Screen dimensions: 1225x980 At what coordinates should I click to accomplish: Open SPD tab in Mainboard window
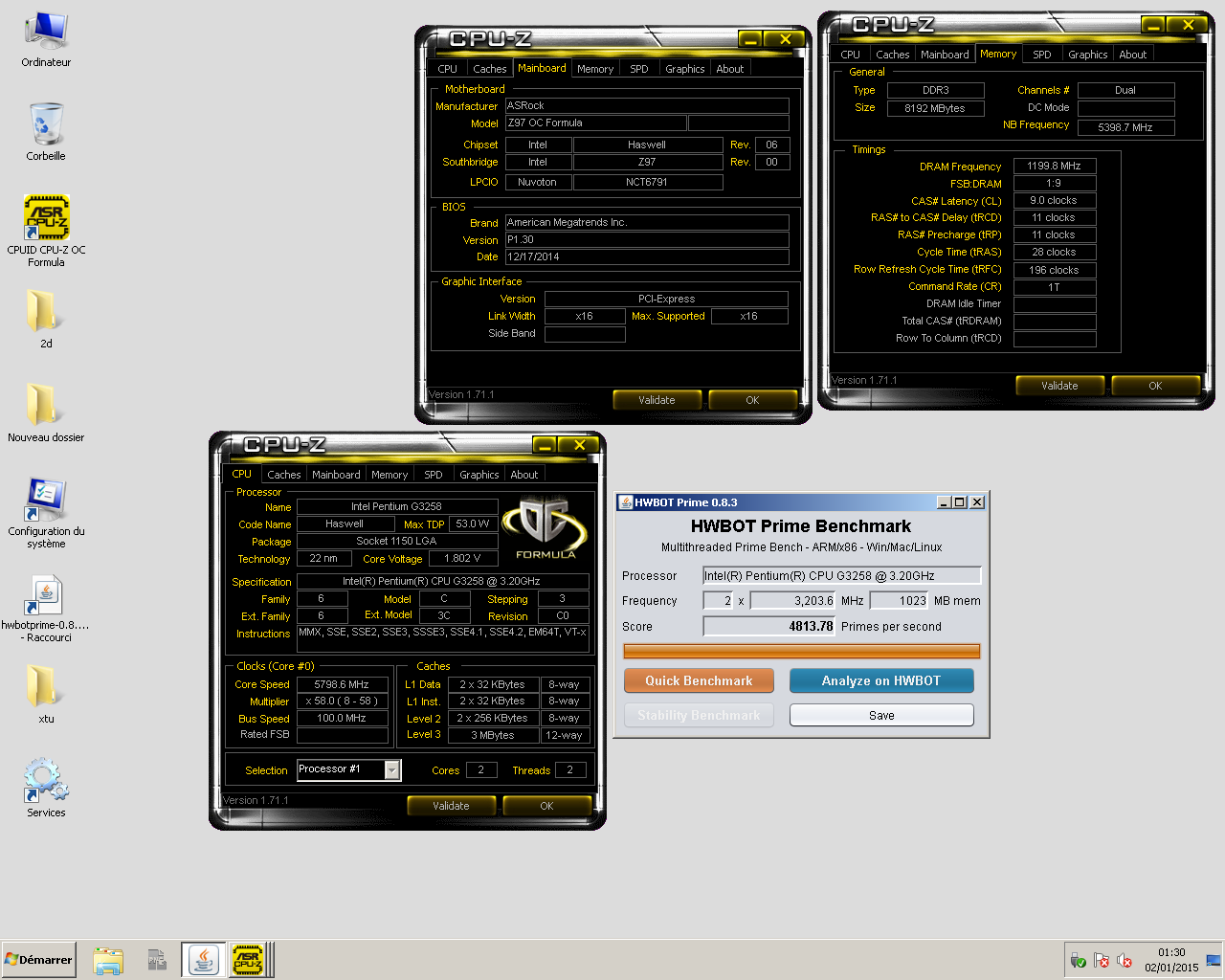pyautogui.click(x=639, y=69)
